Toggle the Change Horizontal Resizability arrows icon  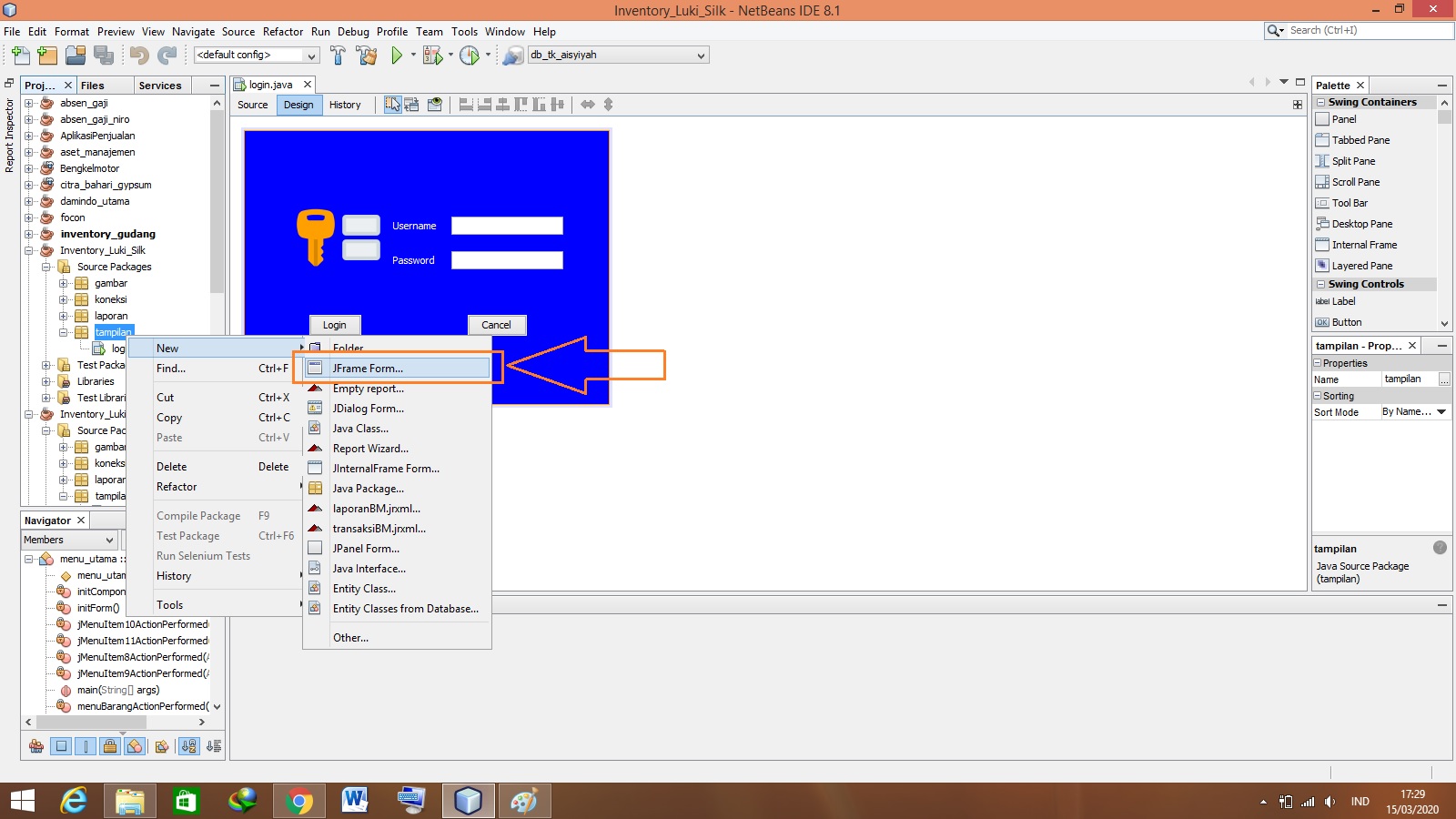tap(586, 105)
